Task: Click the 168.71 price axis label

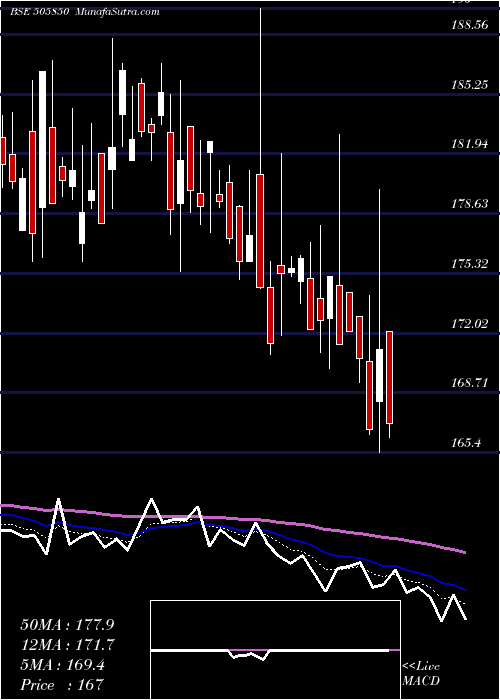Action: coord(469,383)
